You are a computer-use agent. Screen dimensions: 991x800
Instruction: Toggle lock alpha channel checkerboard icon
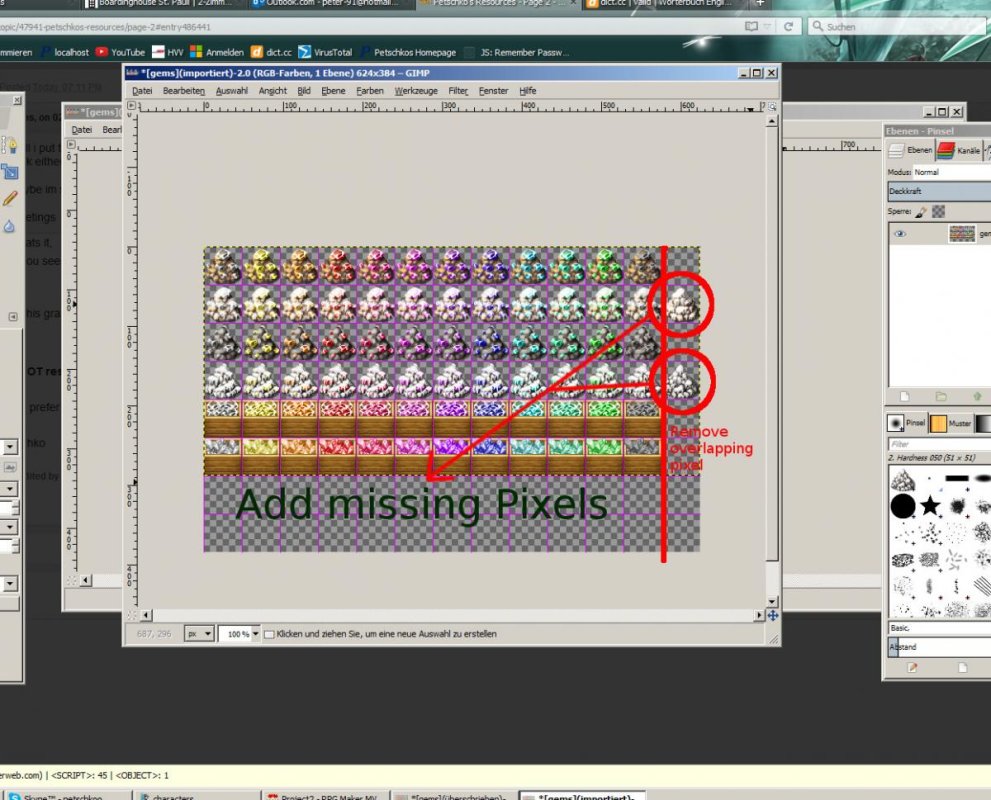938,212
